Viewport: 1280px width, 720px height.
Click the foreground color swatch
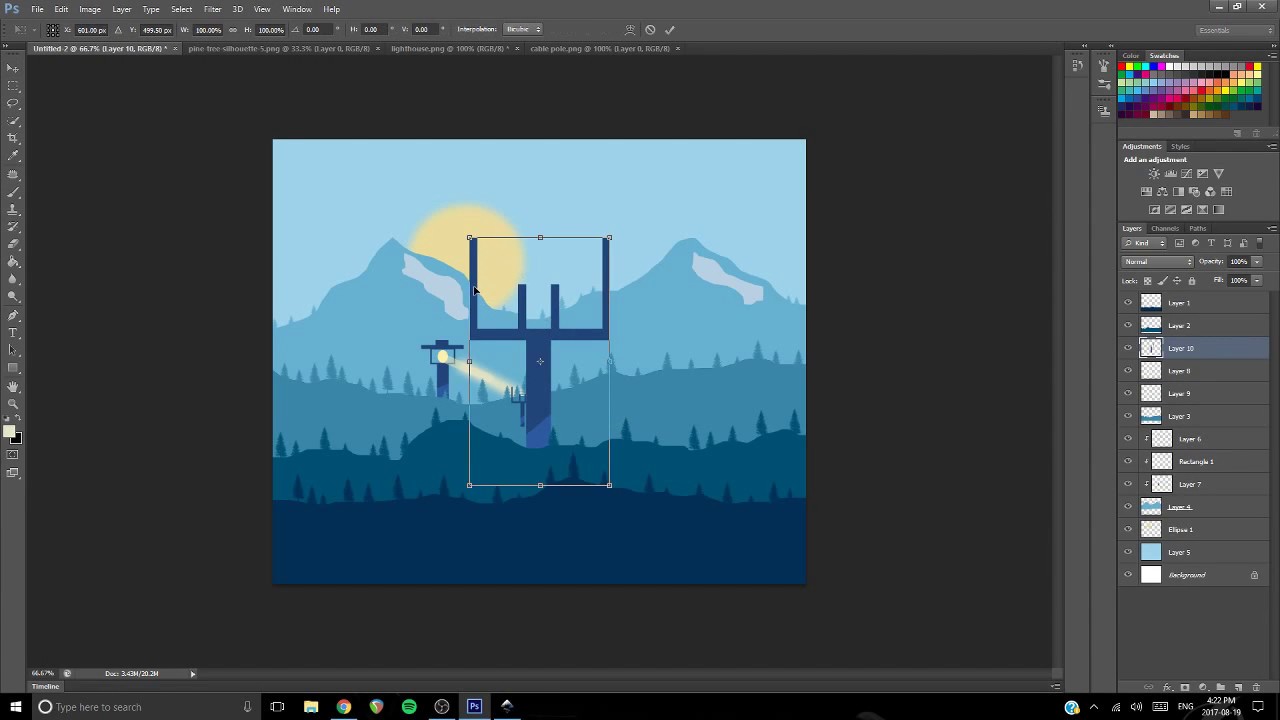[x=9, y=432]
